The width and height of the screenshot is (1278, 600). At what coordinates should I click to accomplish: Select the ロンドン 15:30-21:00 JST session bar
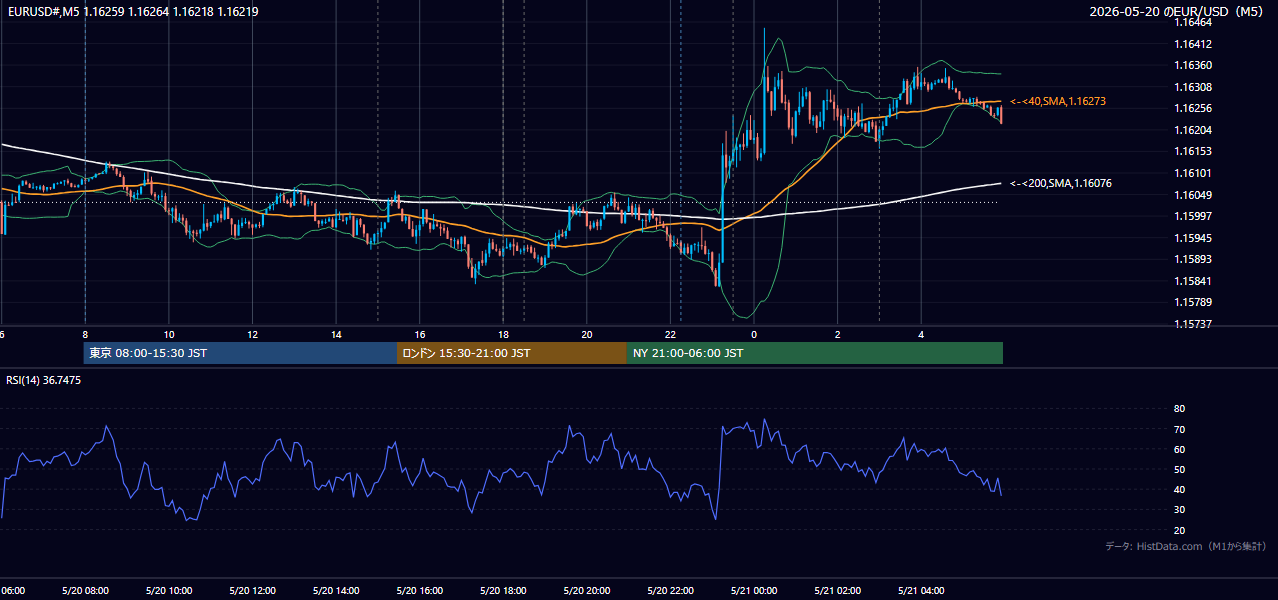pos(512,353)
